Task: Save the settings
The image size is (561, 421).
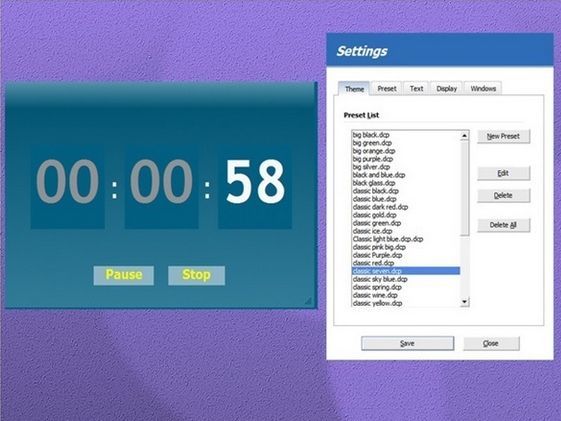Action: [x=408, y=343]
